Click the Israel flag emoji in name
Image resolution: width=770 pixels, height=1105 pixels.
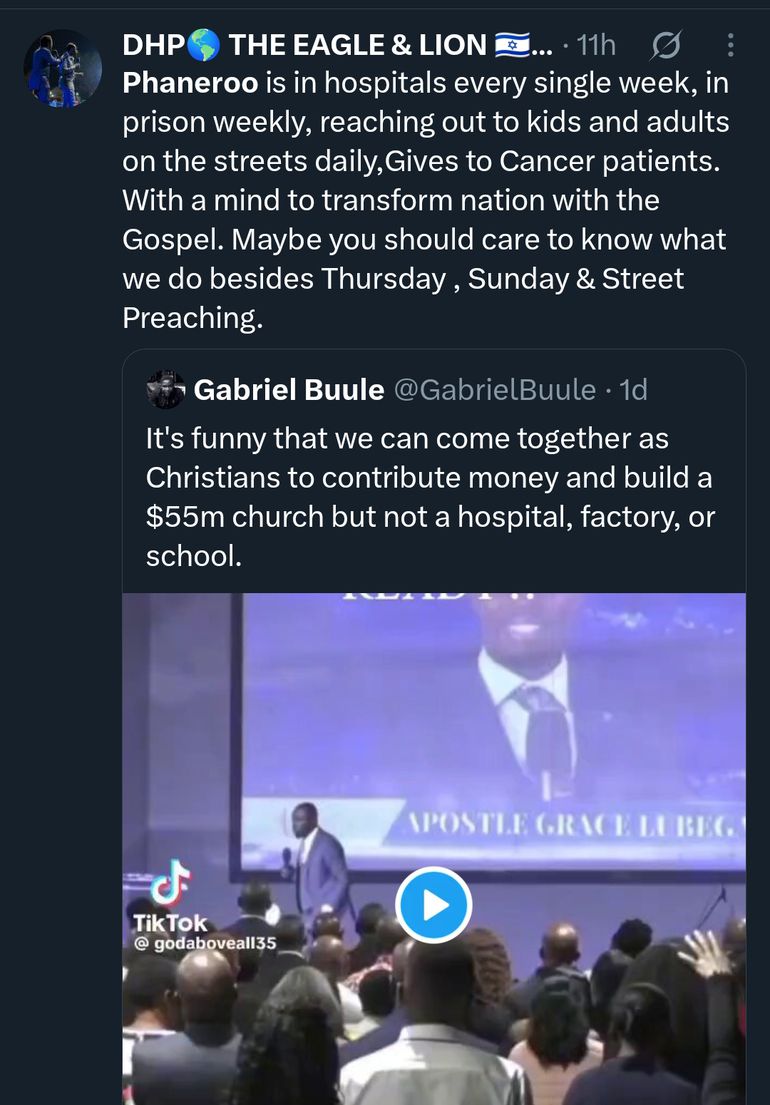coord(511,45)
